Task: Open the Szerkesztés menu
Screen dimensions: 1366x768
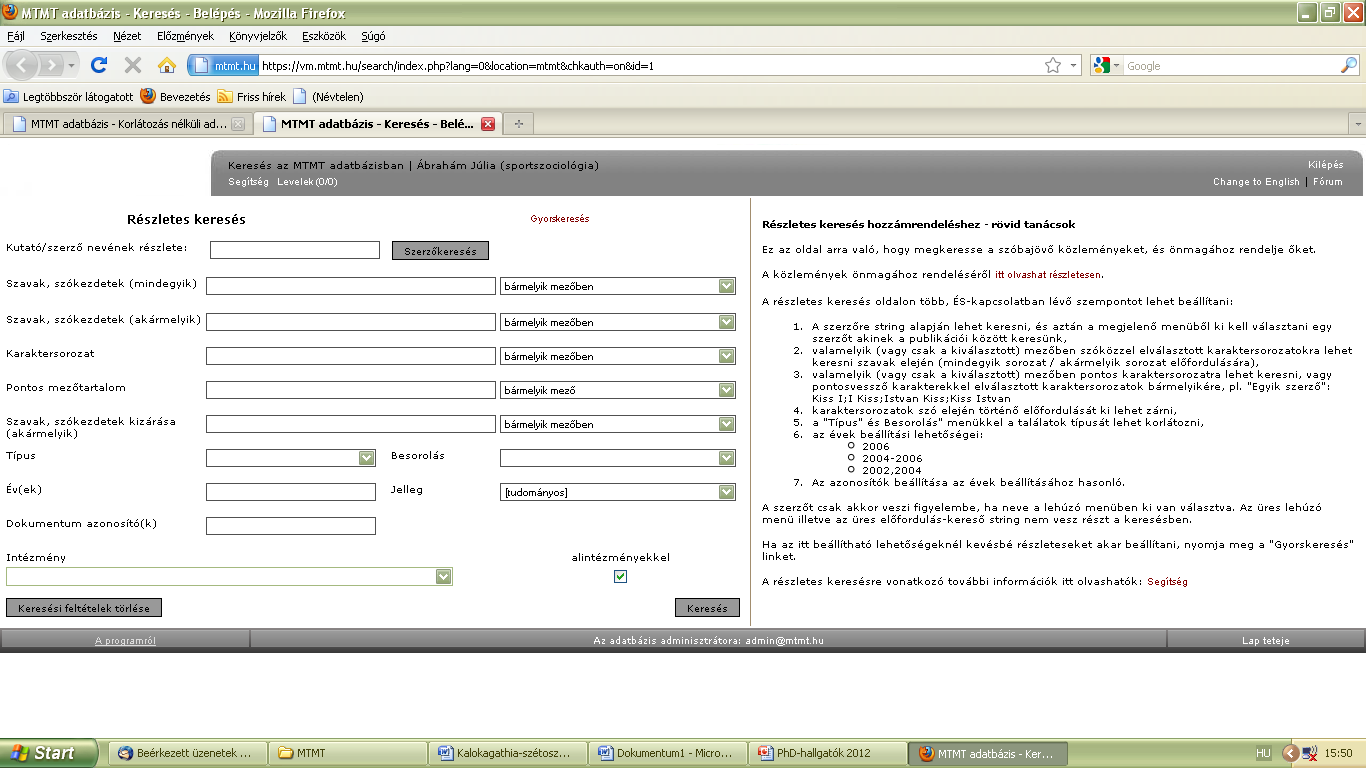Action: point(69,35)
